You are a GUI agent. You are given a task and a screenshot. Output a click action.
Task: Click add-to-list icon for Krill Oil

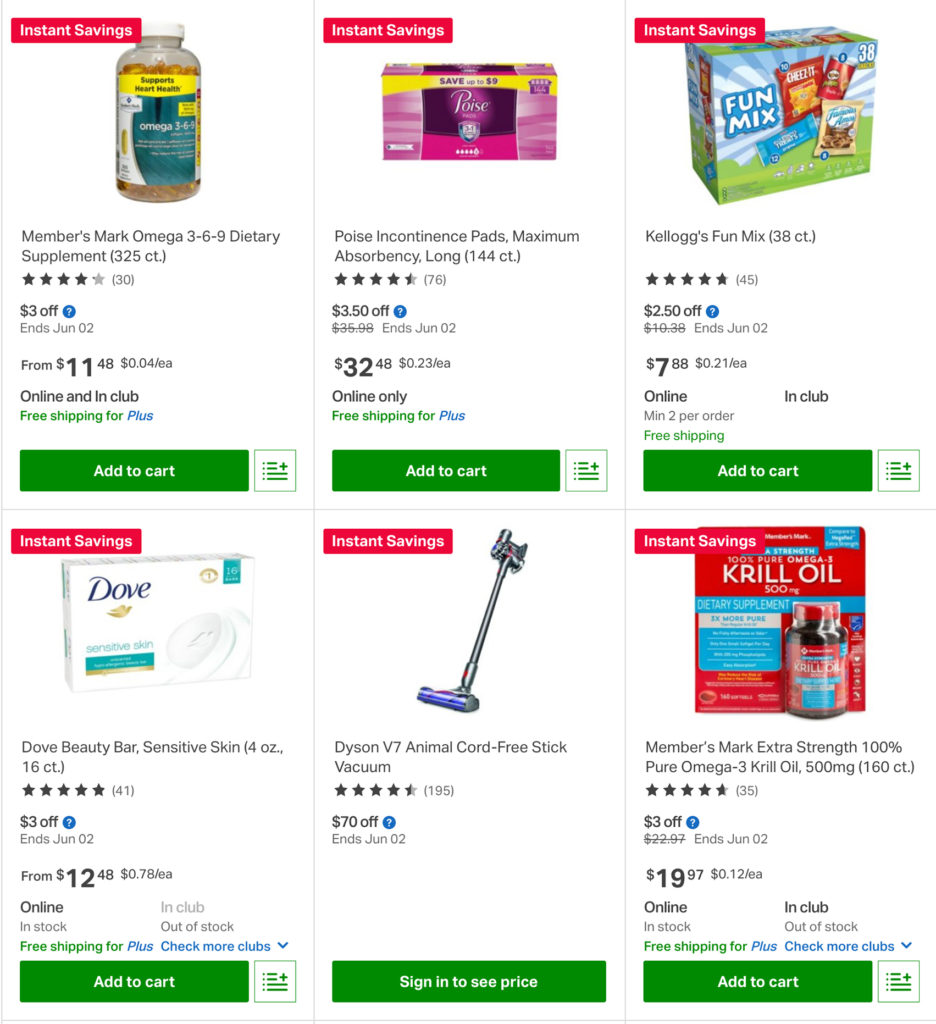pyautogui.click(x=898, y=982)
